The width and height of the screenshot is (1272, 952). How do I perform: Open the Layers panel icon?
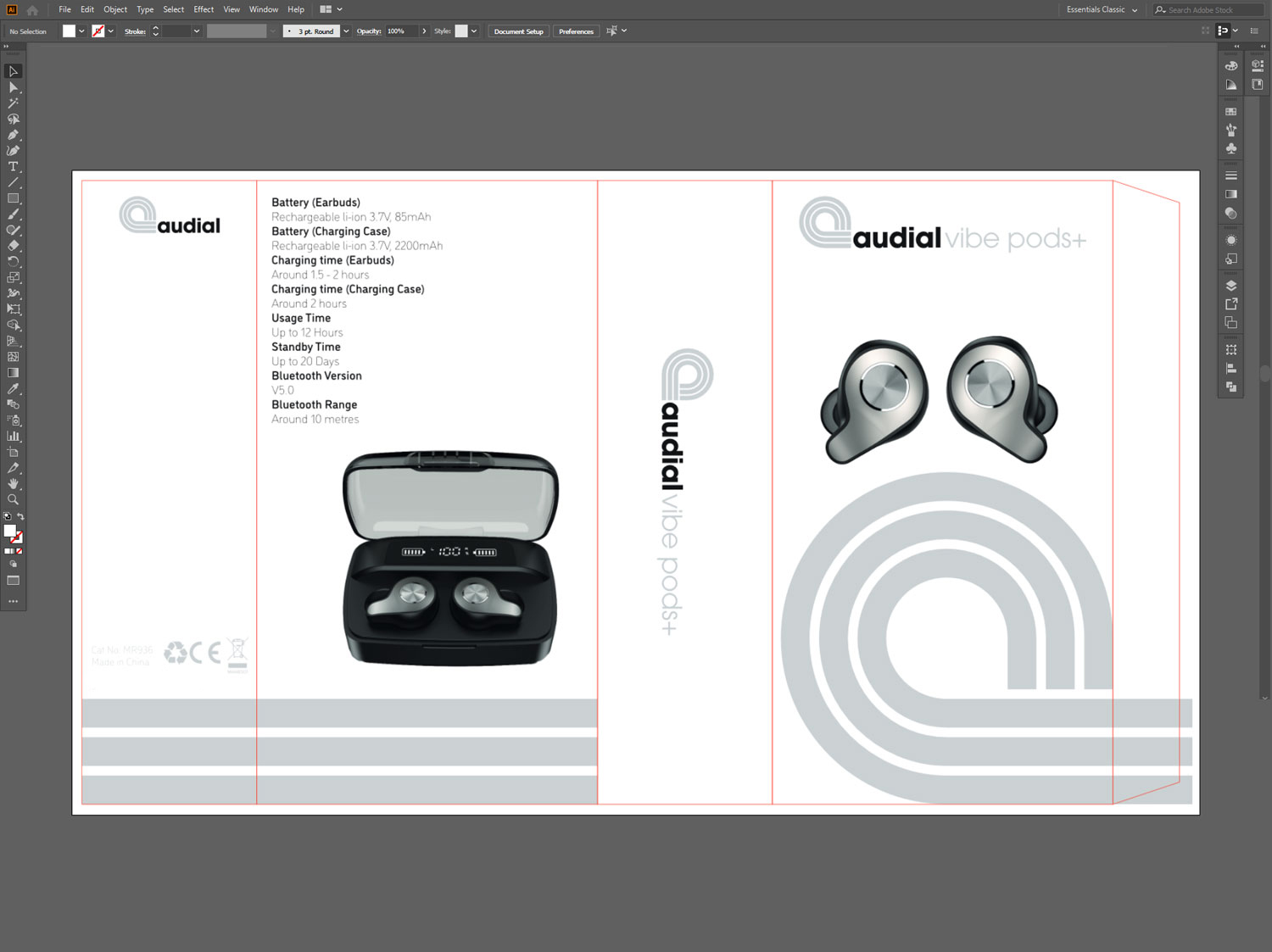pyautogui.click(x=1231, y=286)
